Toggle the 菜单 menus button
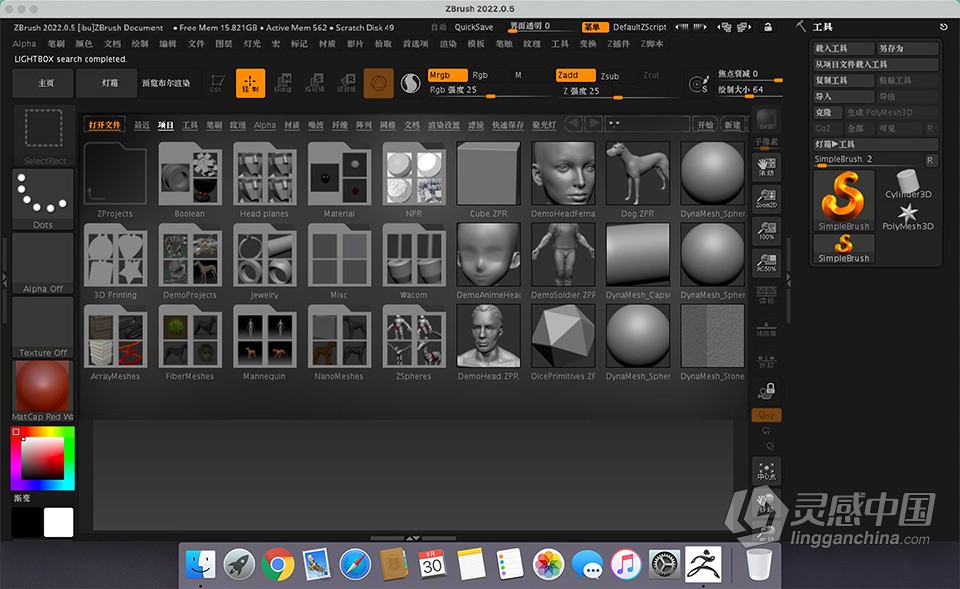This screenshot has width=960, height=589. 594,27
